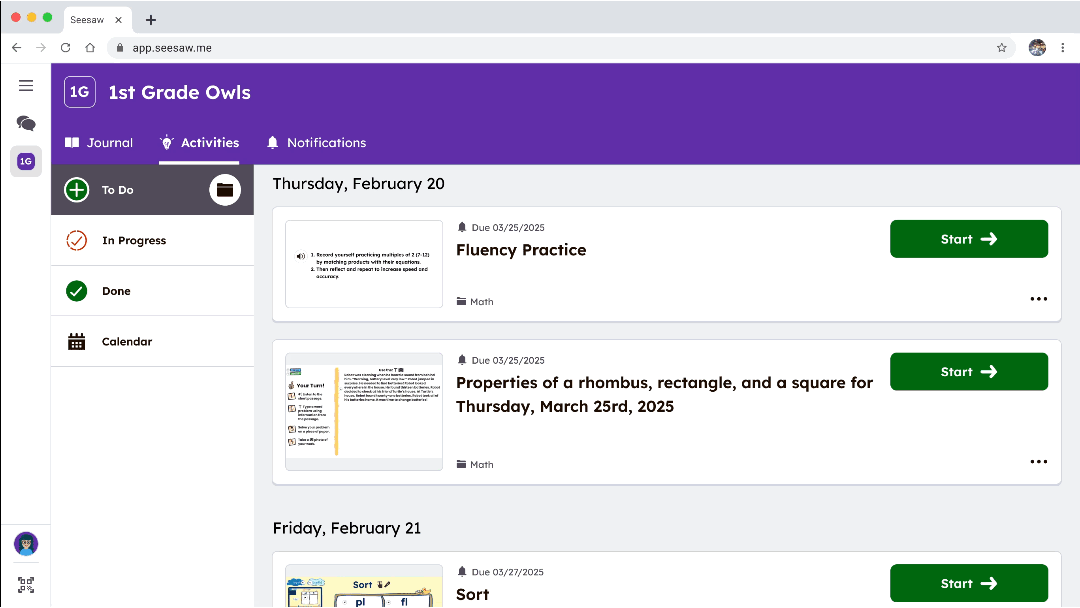Screen dimensions: 1080x608
Task: Open the Chrome menu with three dots
Action: point(1063,47)
